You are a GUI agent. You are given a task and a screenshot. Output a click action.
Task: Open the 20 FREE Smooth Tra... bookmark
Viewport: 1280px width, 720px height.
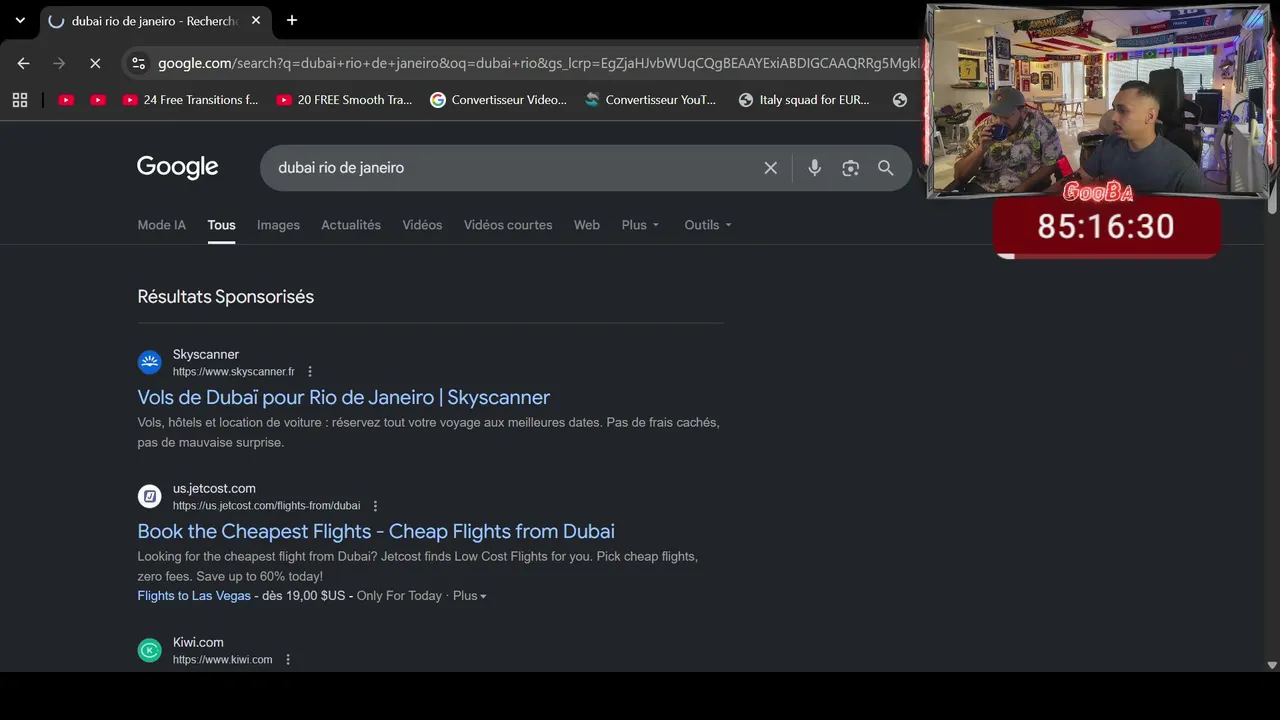coord(344,100)
